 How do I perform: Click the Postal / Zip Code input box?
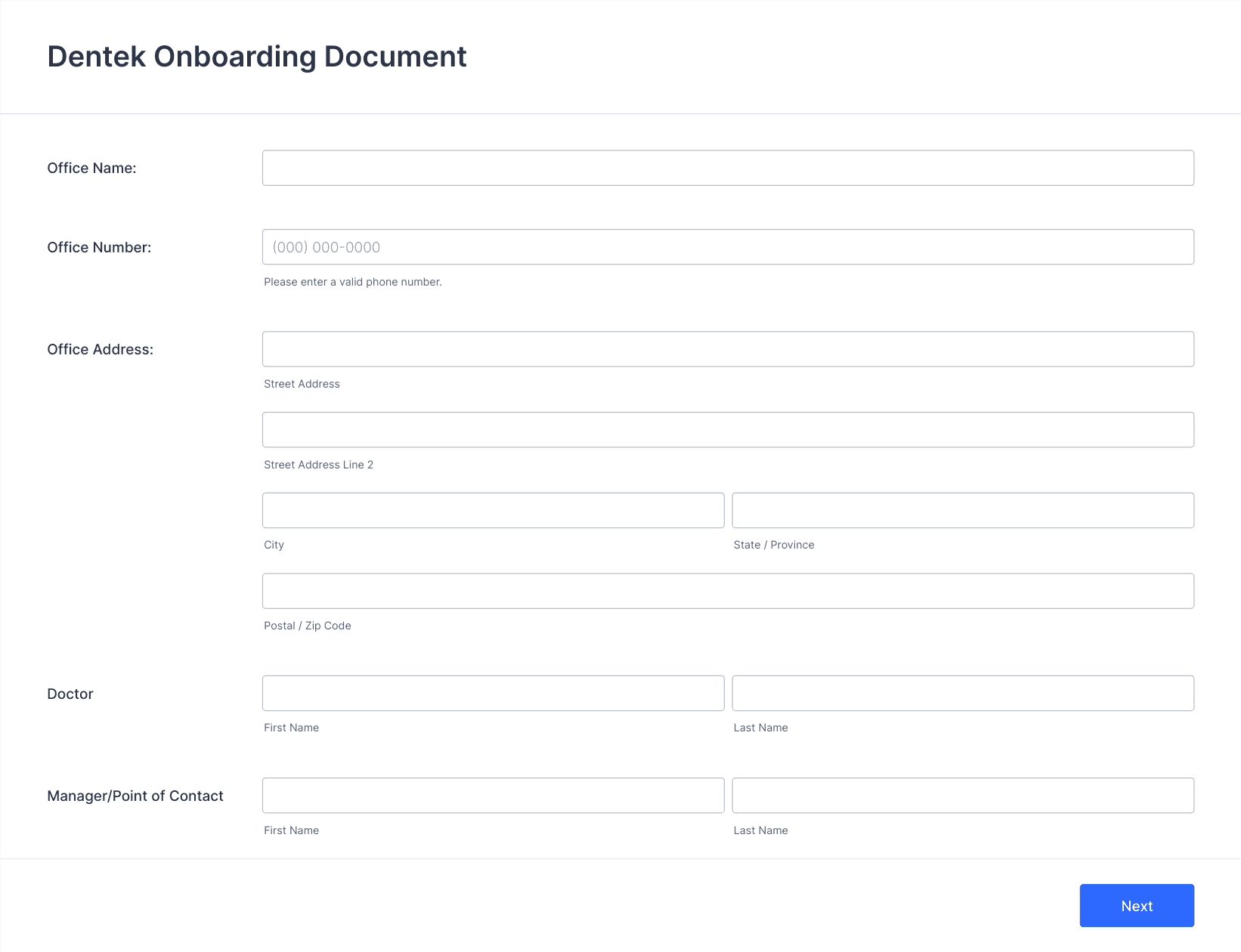728,591
